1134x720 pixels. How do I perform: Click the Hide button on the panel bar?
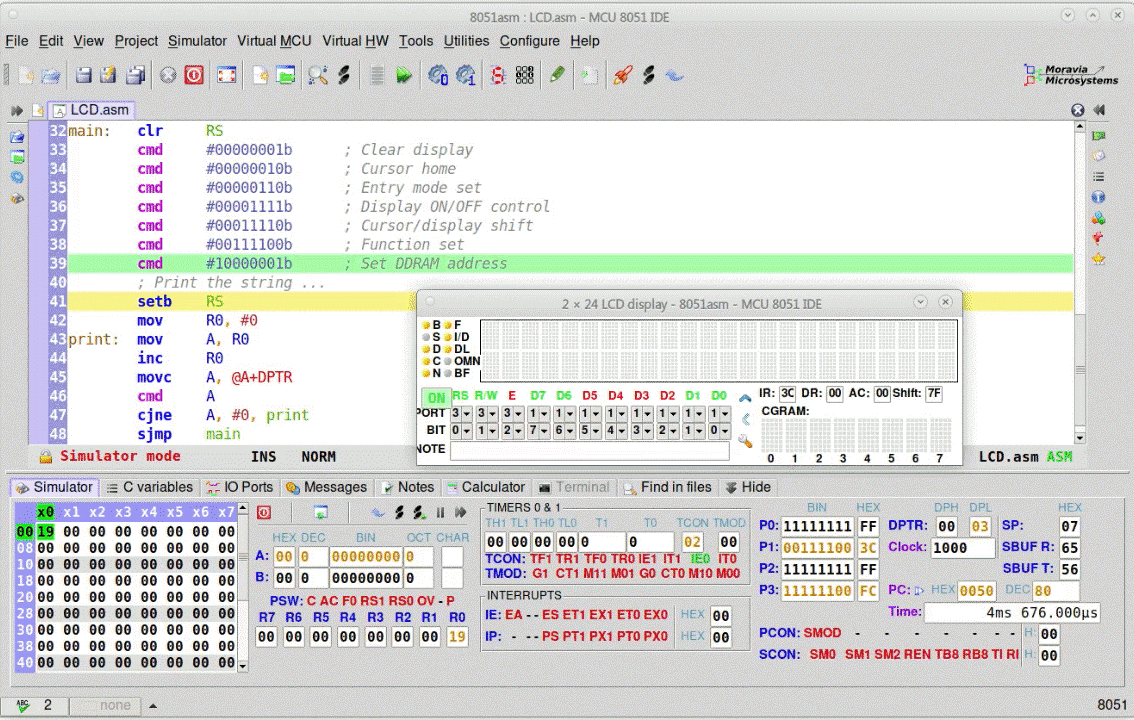click(x=748, y=487)
